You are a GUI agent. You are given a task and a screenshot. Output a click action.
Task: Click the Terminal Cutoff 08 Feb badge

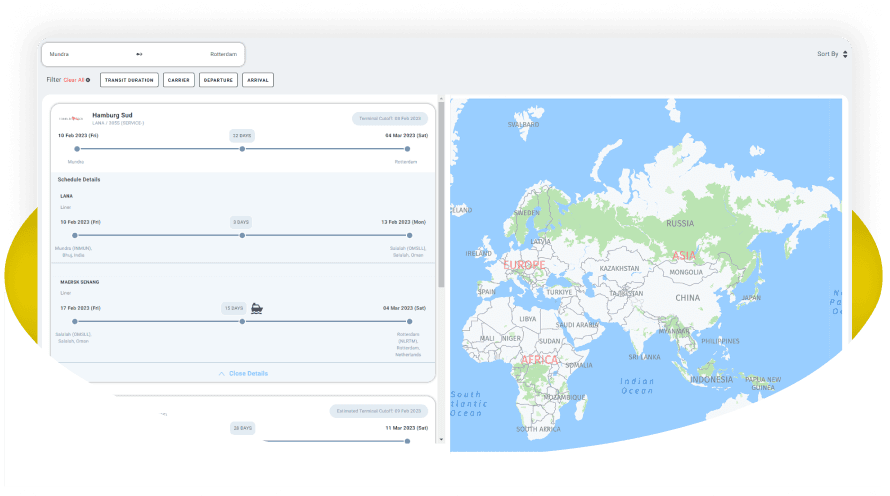tap(389, 118)
